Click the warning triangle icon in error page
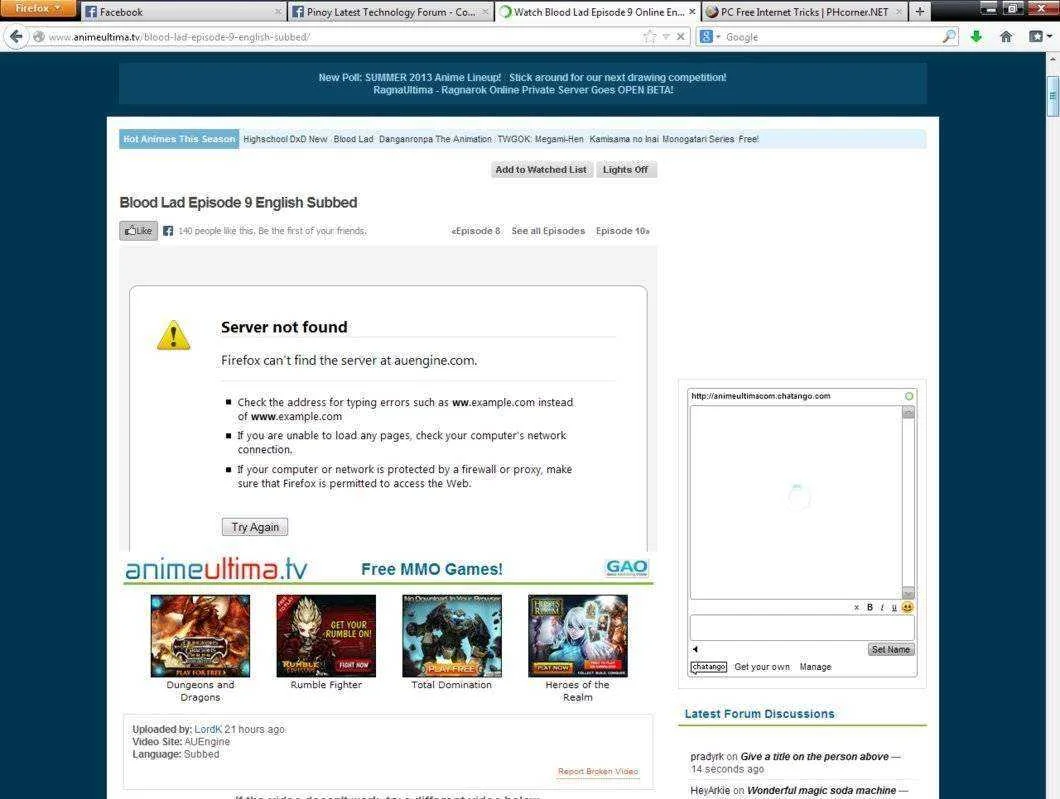 pyautogui.click(x=174, y=335)
